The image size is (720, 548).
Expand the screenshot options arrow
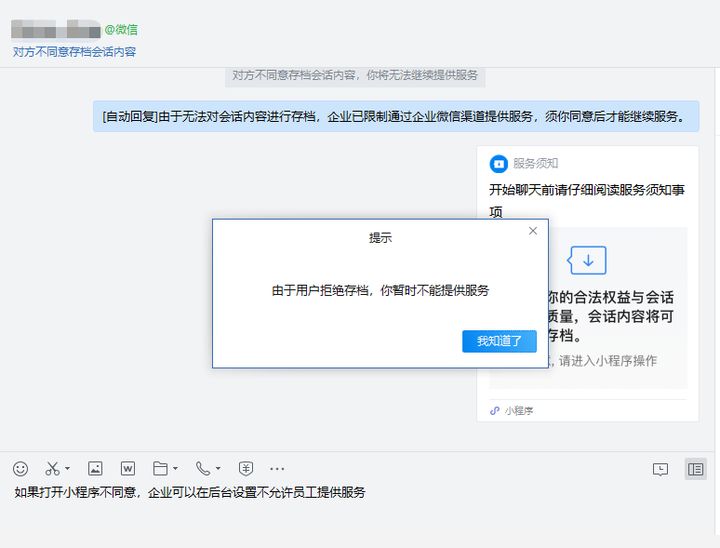point(67,469)
